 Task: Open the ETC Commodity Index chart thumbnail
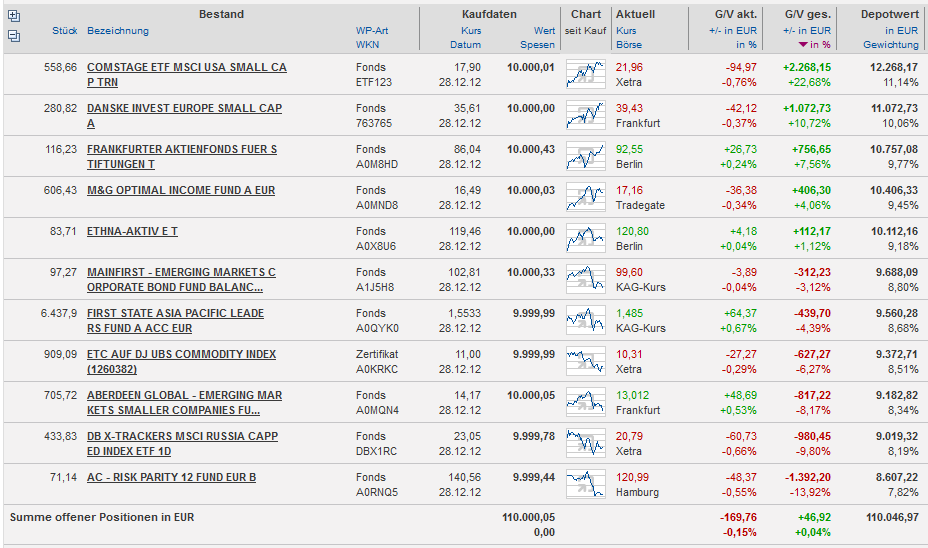585,361
